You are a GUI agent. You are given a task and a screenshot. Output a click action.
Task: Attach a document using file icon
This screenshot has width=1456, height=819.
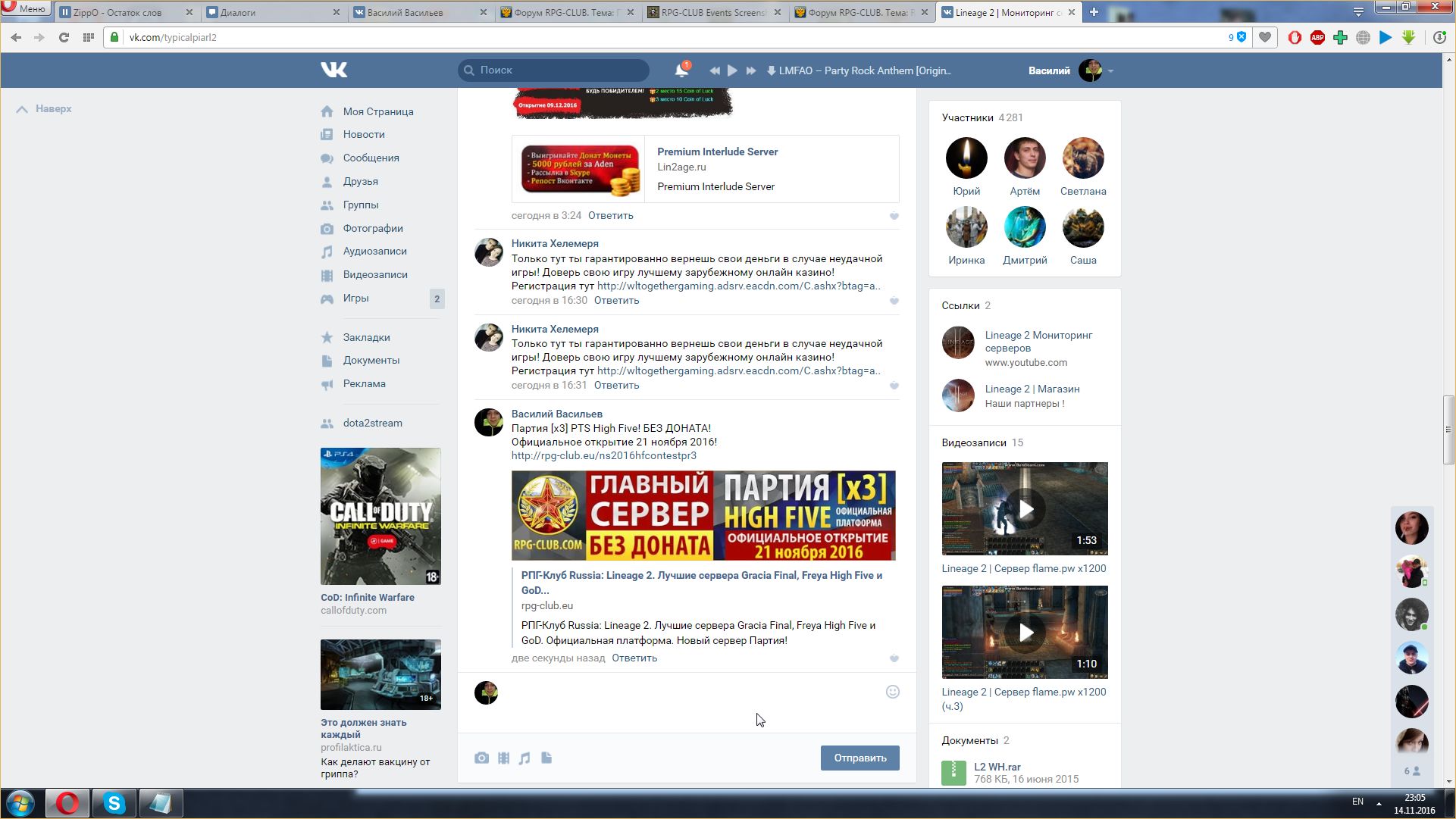(x=546, y=758)
